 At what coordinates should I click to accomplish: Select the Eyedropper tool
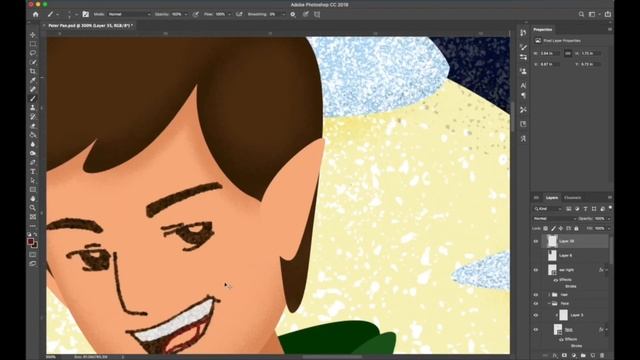pyautogui.click(x=33, y=80)
